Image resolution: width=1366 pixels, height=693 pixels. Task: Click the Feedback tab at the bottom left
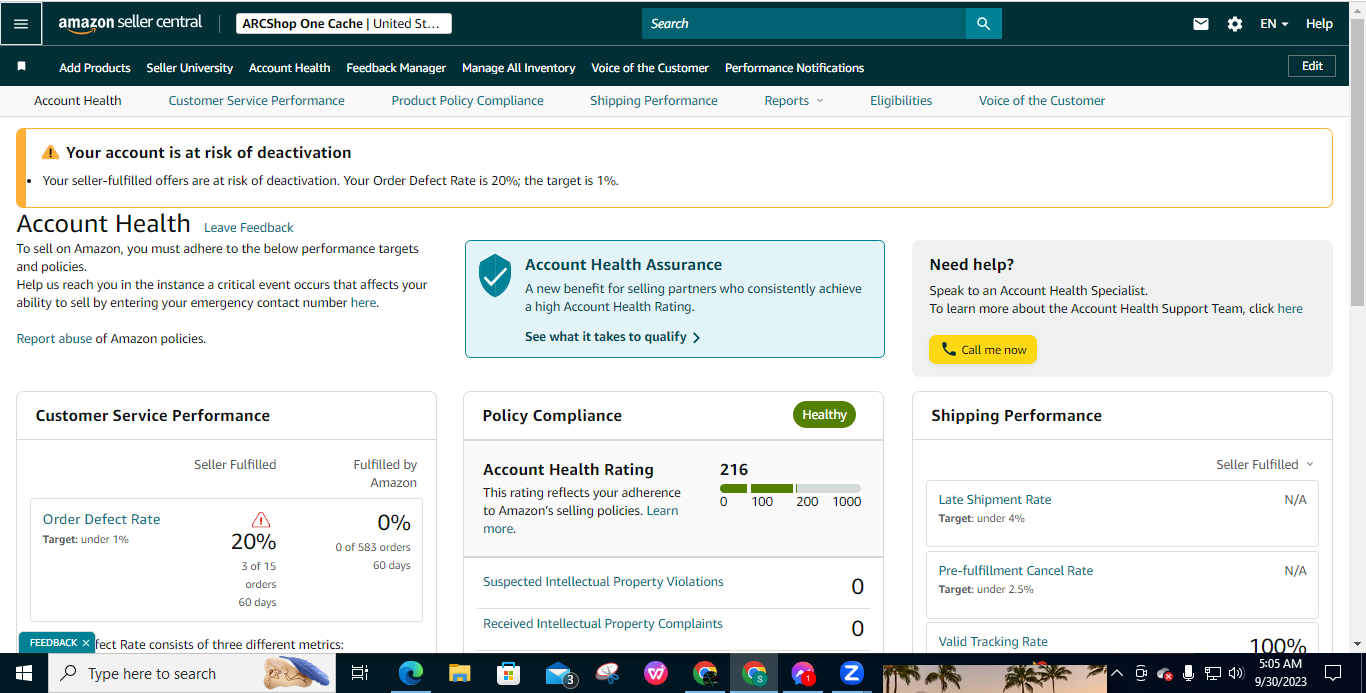click(x=57, y=643)
